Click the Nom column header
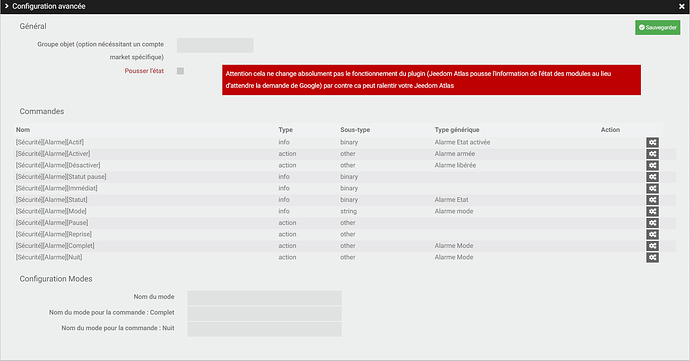The image size is (690, 361). (x=23, y=129)
